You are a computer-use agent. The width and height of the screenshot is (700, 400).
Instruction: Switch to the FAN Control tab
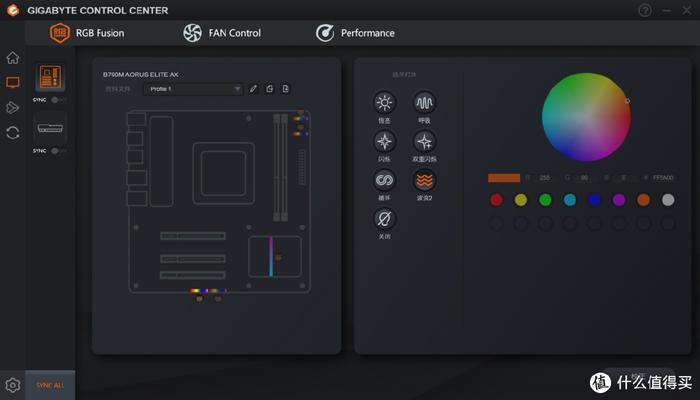(x=222, y=33)
